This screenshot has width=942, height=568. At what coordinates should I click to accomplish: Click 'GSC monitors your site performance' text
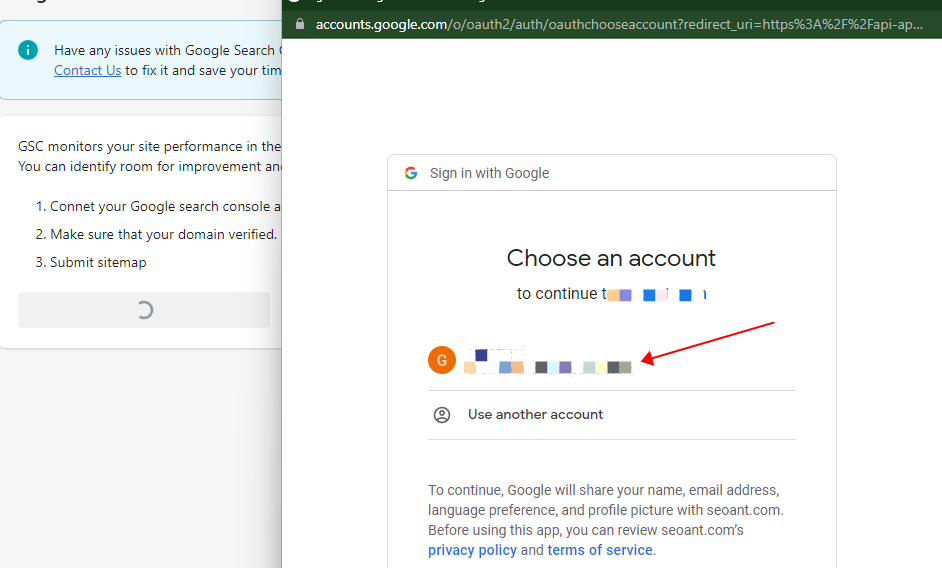pyautogui.click(x=149, y=147)
